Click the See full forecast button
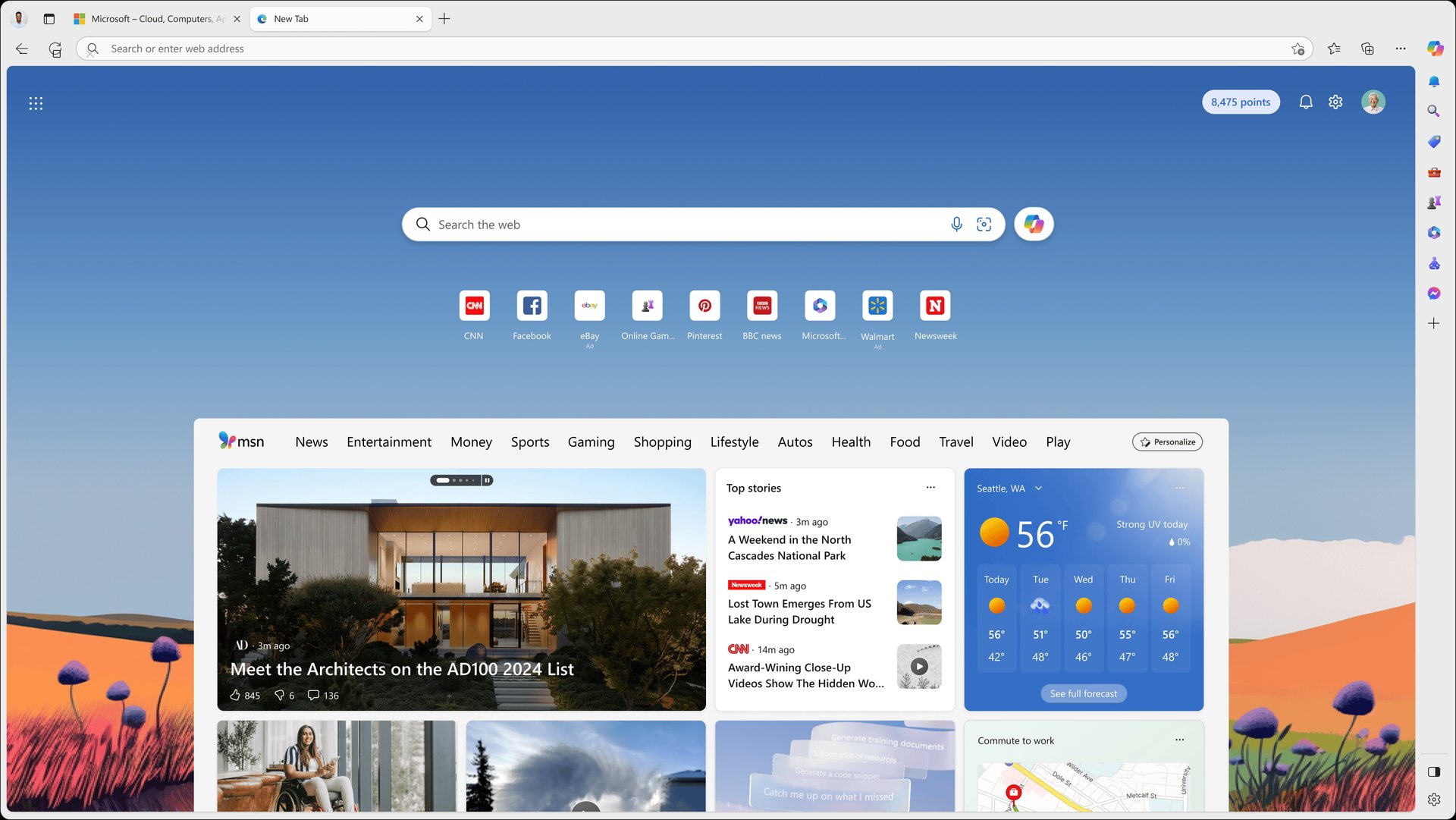The width and height of the screenshot is (1456, 820). [1083, 693]
